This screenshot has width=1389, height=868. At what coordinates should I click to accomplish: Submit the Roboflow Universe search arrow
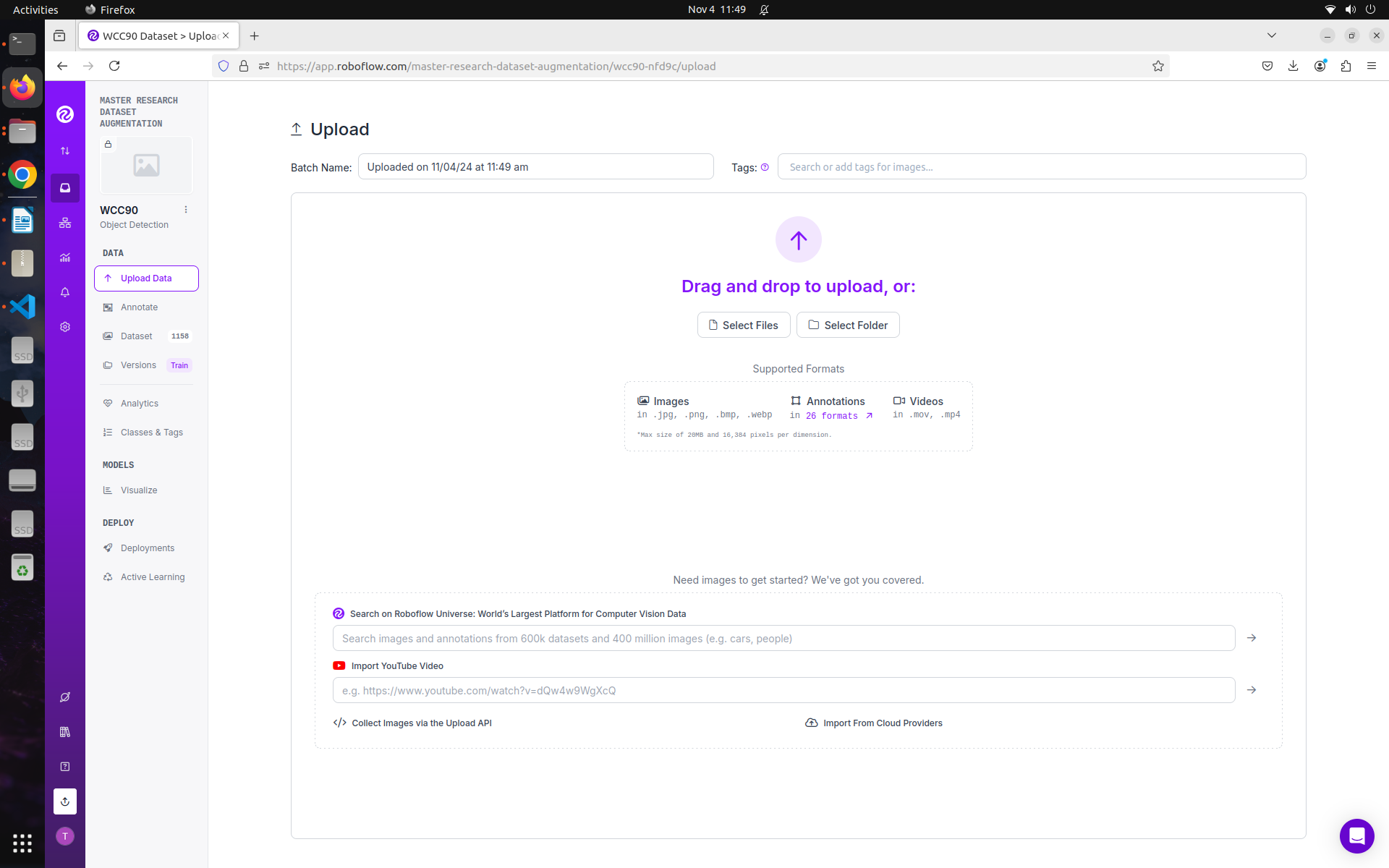1252,638
